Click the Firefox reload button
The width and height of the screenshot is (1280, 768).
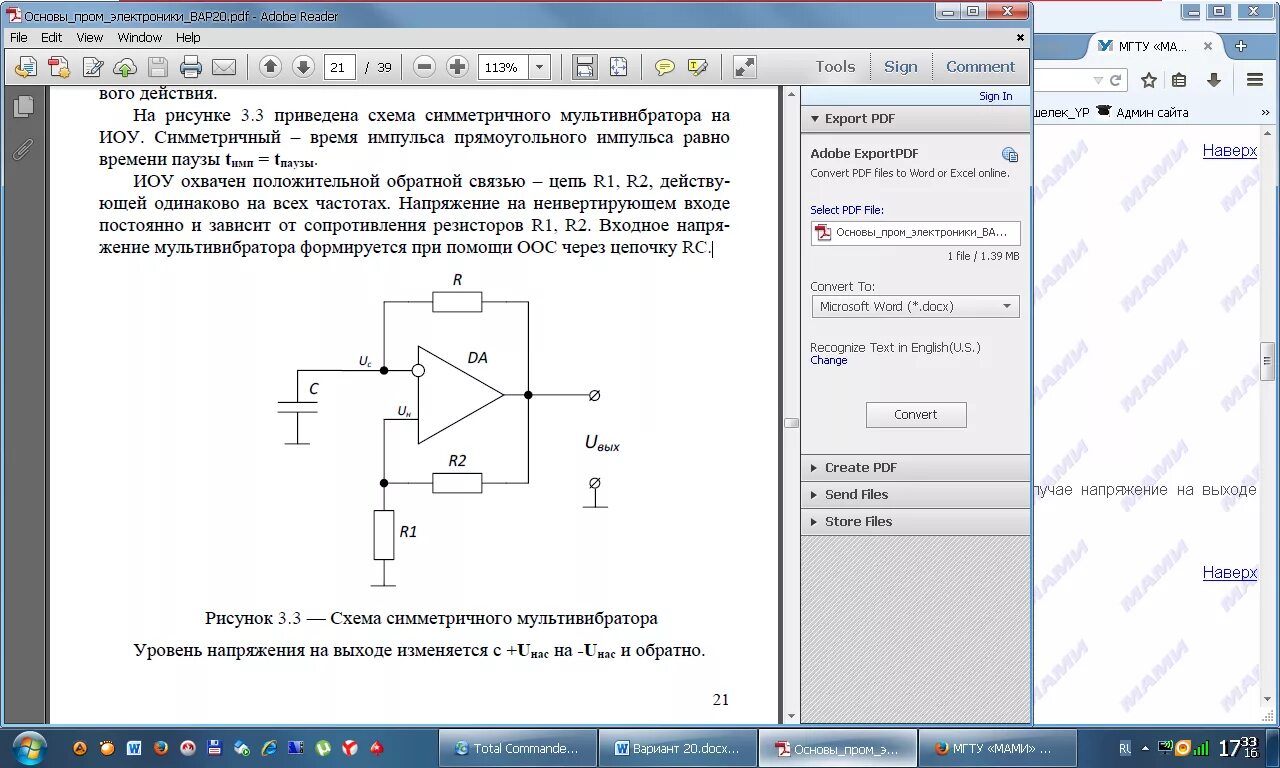tap(1117, 80)
